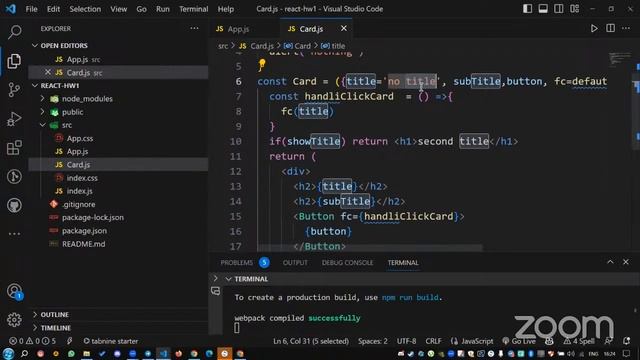Expand the public folder
The width and height of the screenshot is (640, 360).
42,111
